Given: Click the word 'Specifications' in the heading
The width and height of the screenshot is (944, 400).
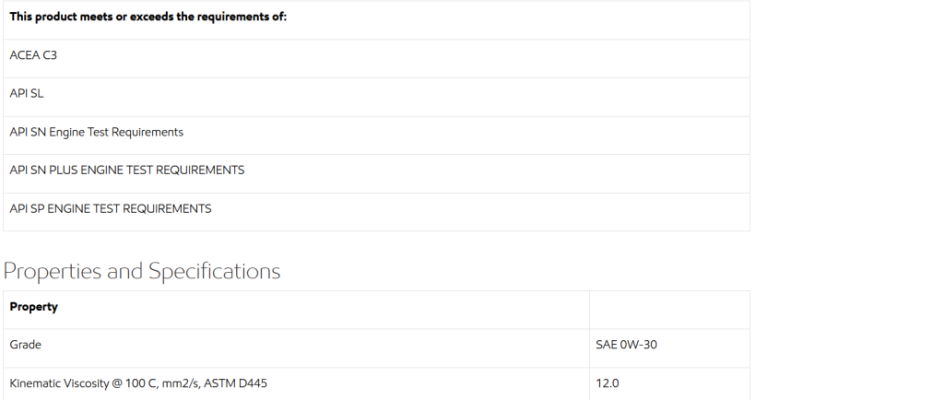Looking at the screenshot, I should click(214, 271).
